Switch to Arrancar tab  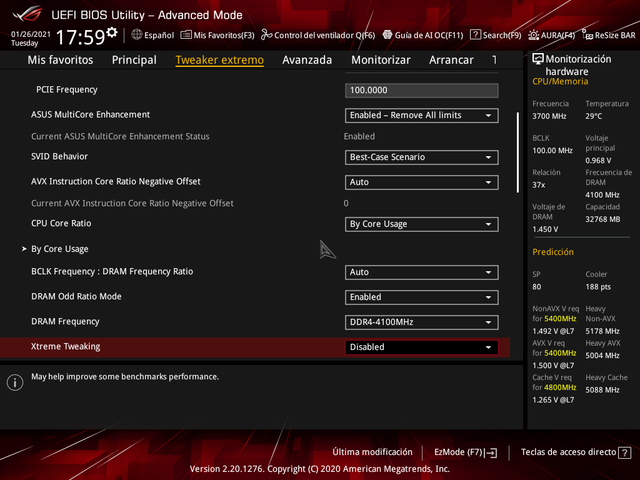[x=451, y=60]
